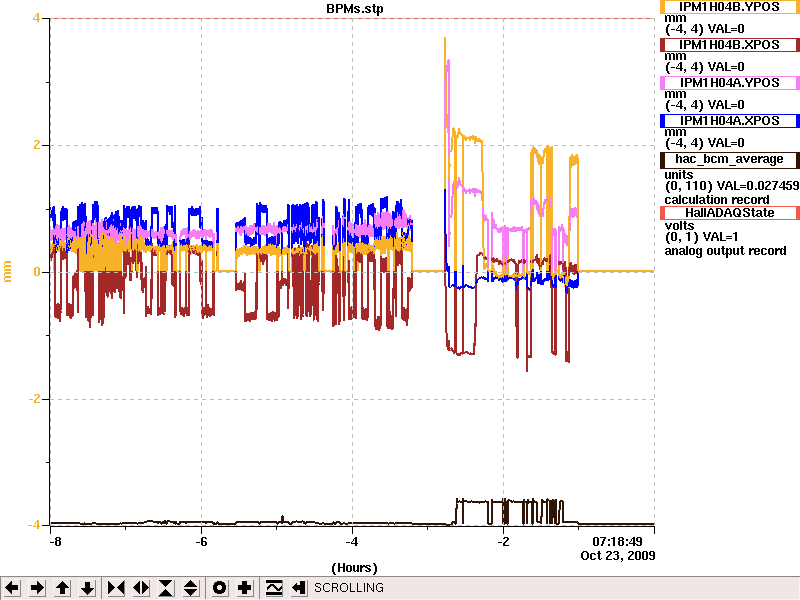
Task: Click the mm y-axis unit label
Action: coord(7,271)
